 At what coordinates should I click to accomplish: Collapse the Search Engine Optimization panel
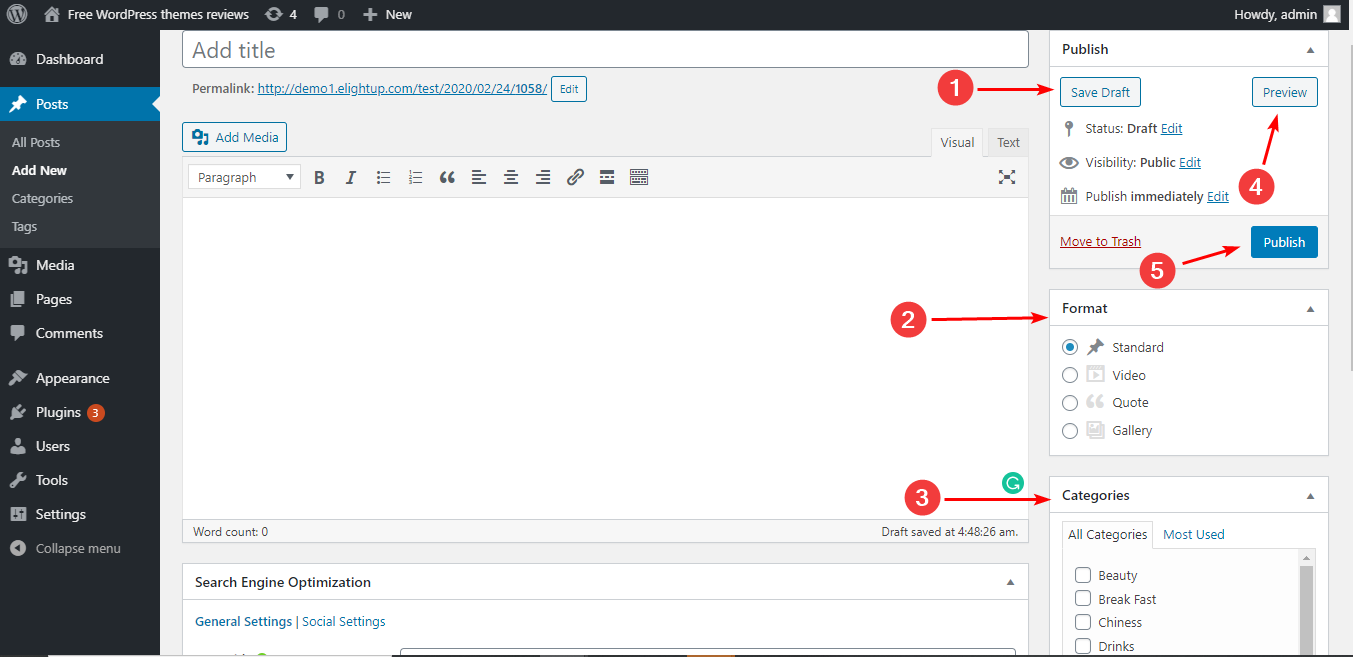[x=1010, y=582]
